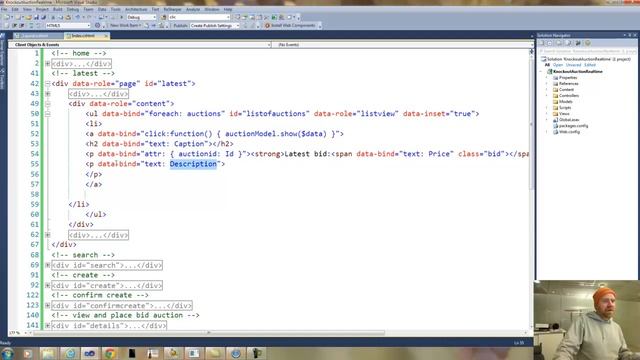Select the KnockoutAuctionRealtime project node
Screen dimensions: 640x360
pos(576,71)
